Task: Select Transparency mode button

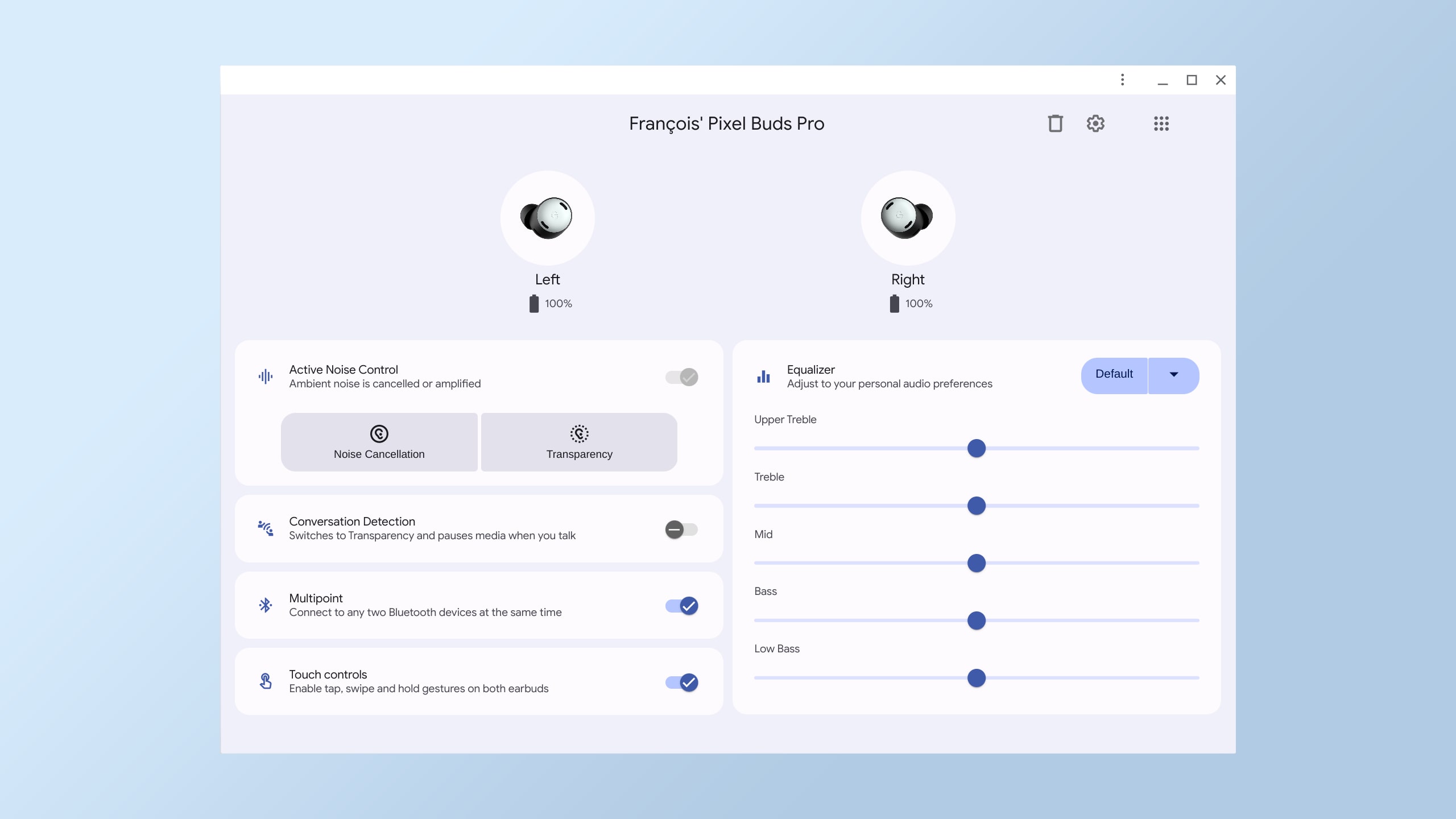Action: click(579, 442)
